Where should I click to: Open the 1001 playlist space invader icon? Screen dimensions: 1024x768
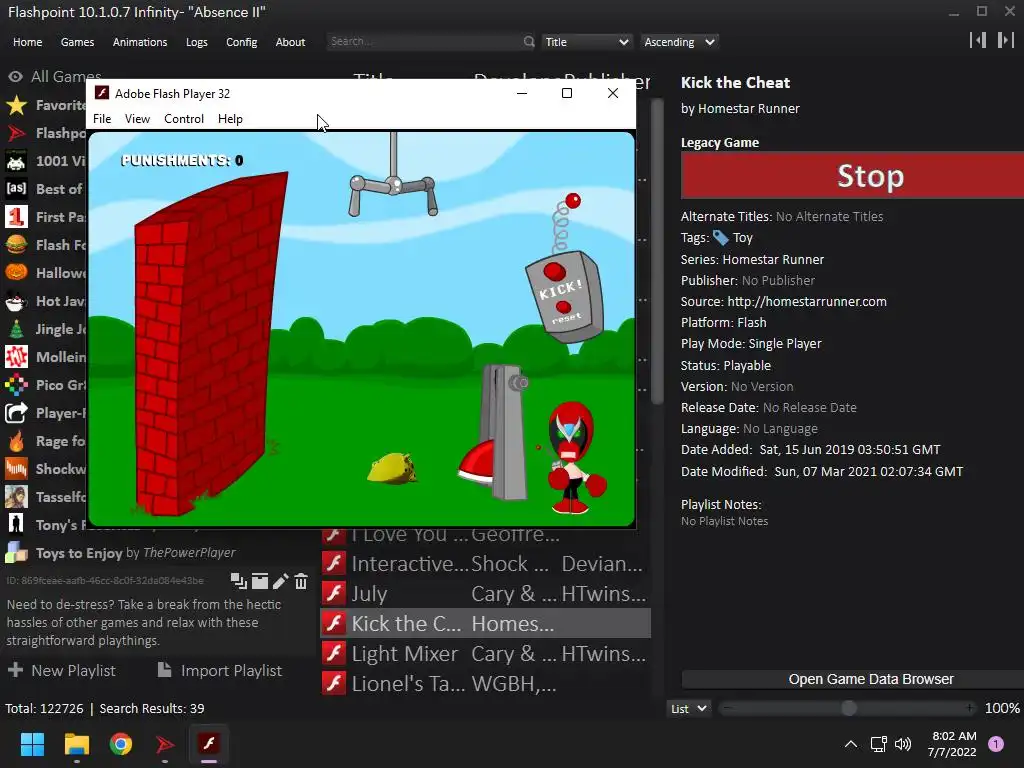pyautogui.click(x=16, y=161)
